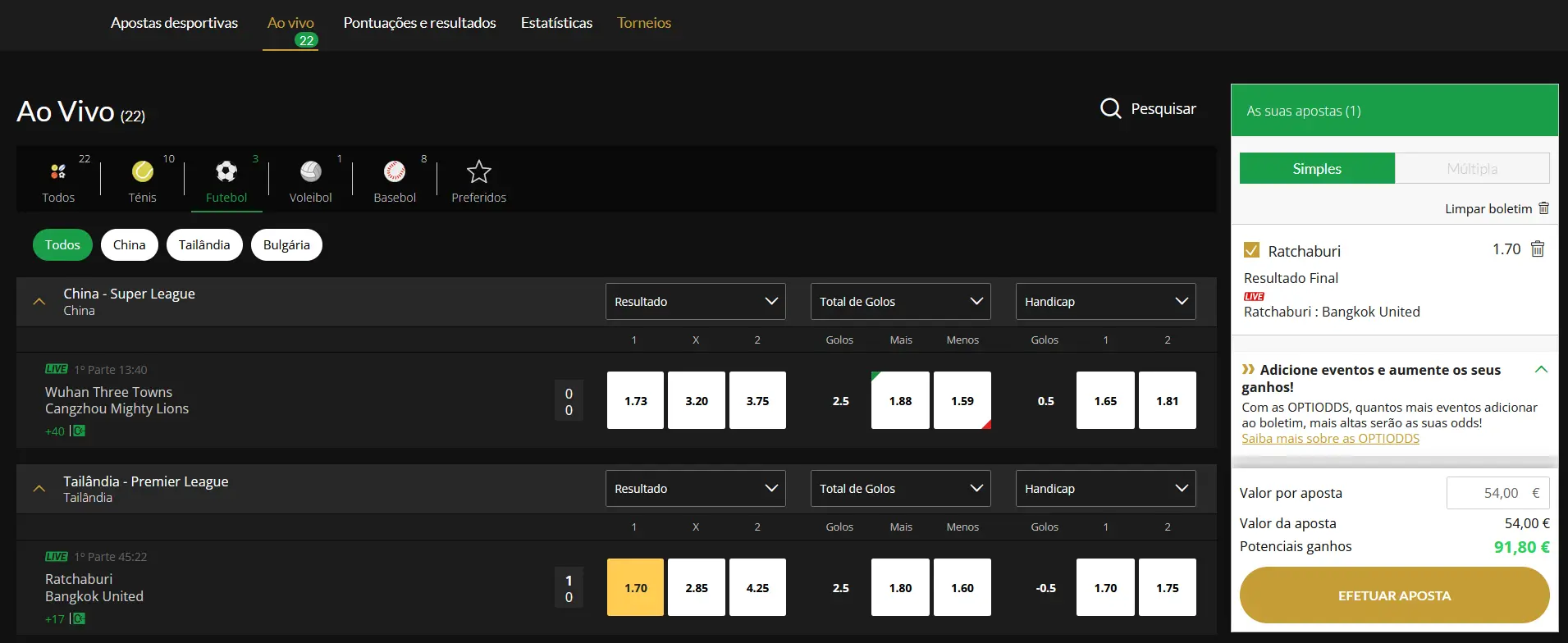Screen dimensions: 1568x643
Task: Uncheck the Ratchaburi bet checkbox
Action: pos(1251,250)
